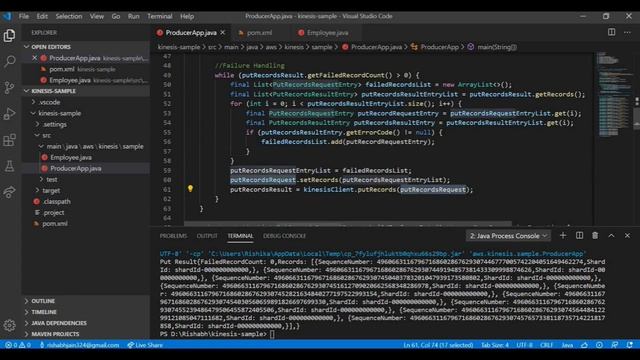Expand the Maven Projects section

click(86, 334)
